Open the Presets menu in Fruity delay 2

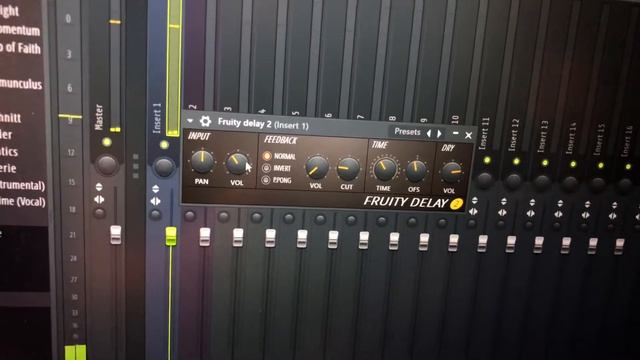[x=407, y=132]
